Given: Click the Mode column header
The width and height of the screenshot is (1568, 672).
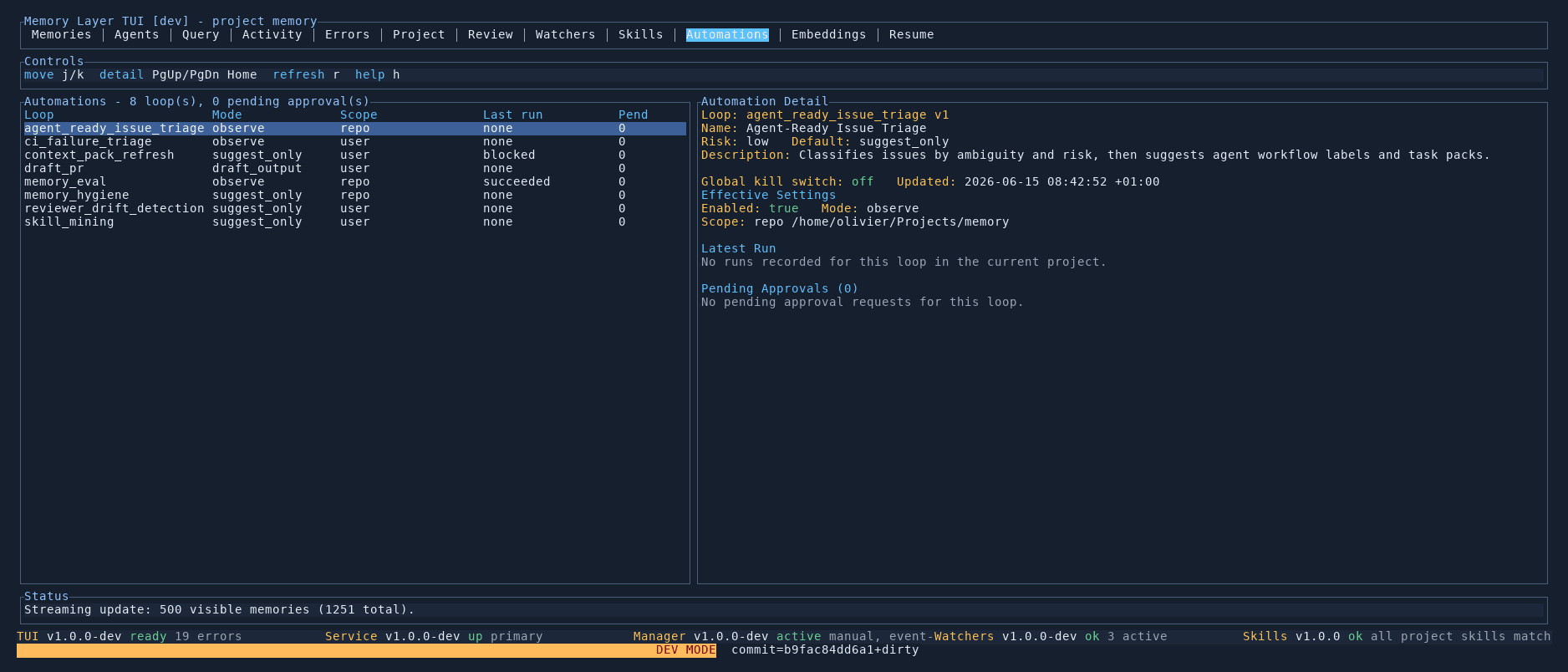Looking at the screenshot, I should pyautogui.click(x=227, y=115).
